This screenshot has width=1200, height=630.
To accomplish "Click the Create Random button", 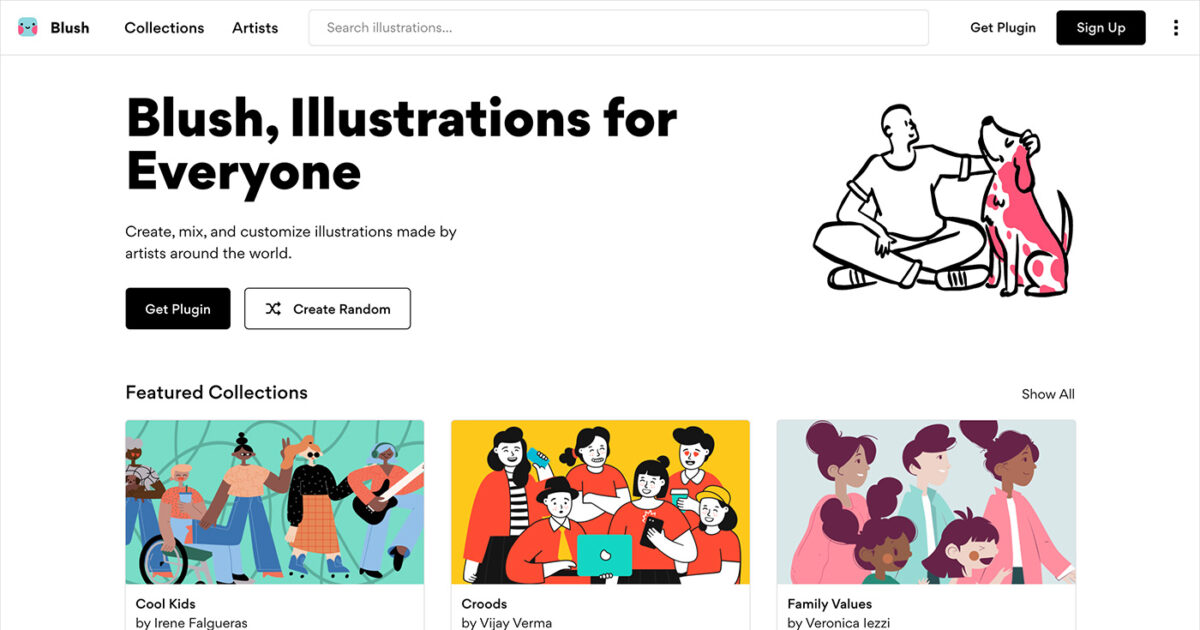I will (x=327, y=309).
